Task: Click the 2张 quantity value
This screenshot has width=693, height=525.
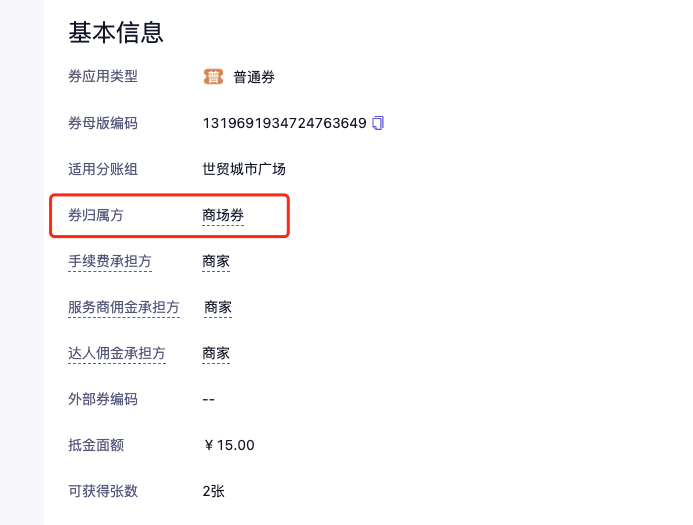Action: [213, 491]
